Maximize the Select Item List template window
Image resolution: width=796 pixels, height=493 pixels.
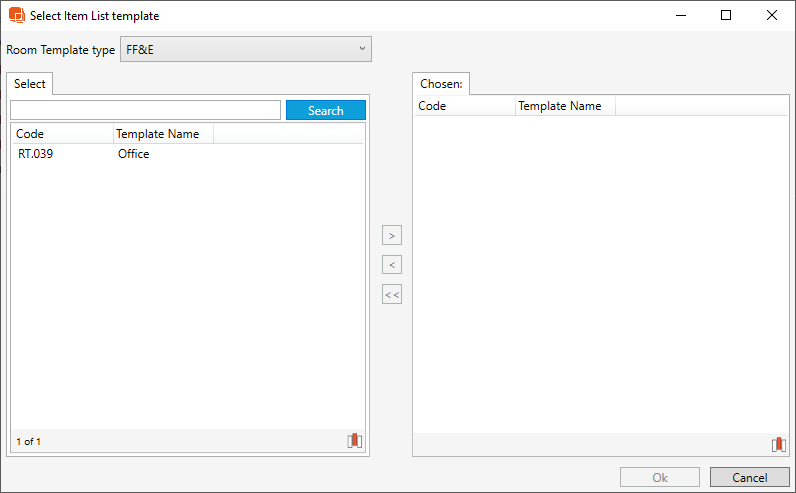coord(726,16)
